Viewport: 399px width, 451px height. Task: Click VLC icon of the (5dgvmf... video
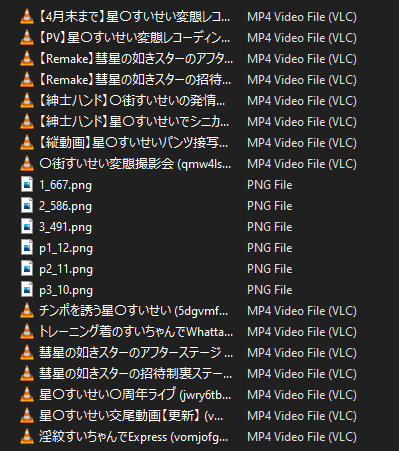click(27, 311)
